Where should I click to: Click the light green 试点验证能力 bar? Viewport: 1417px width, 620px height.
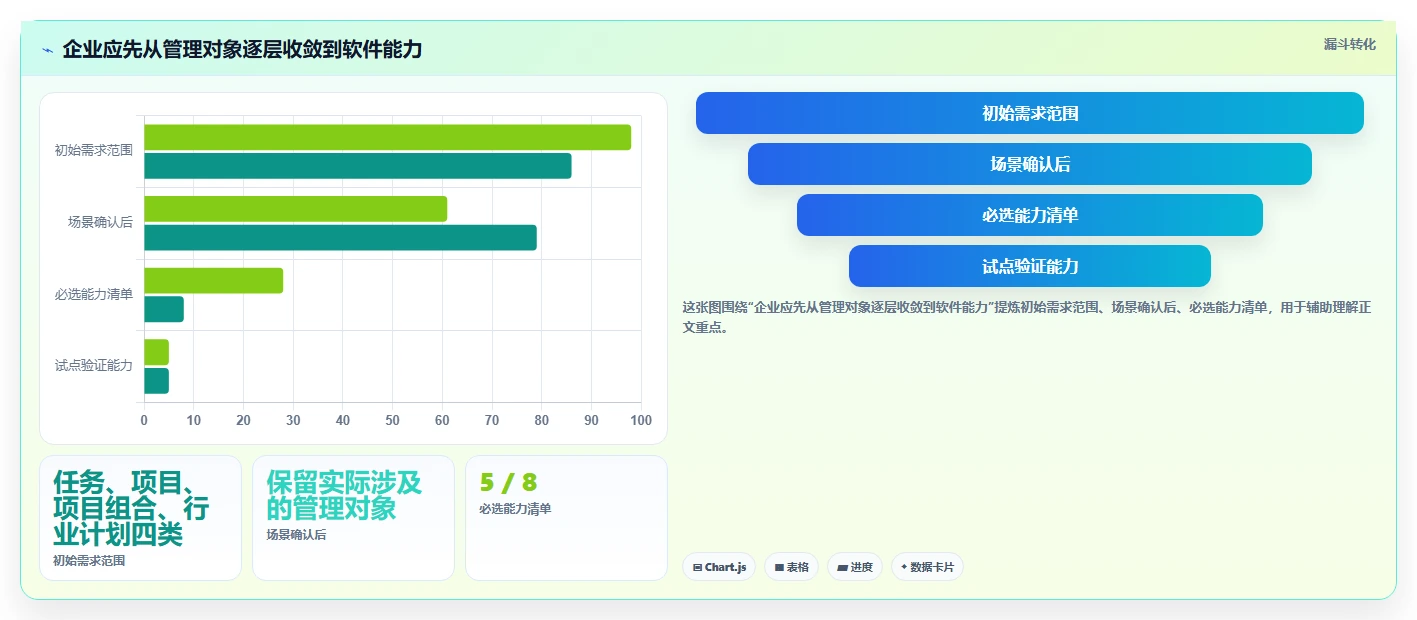pos(157,352)
